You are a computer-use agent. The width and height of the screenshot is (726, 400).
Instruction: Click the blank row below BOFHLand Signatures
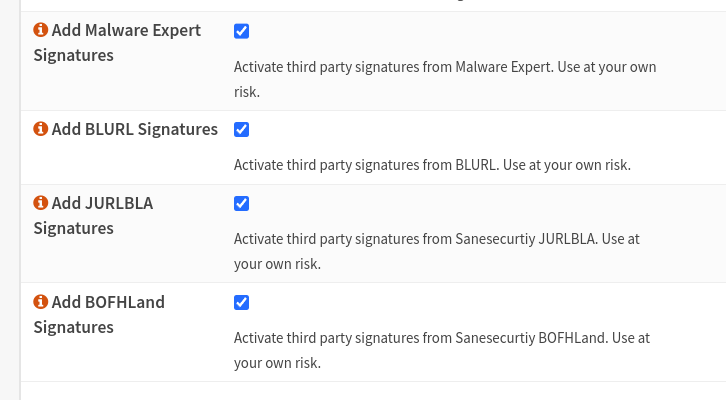point(370,391)
